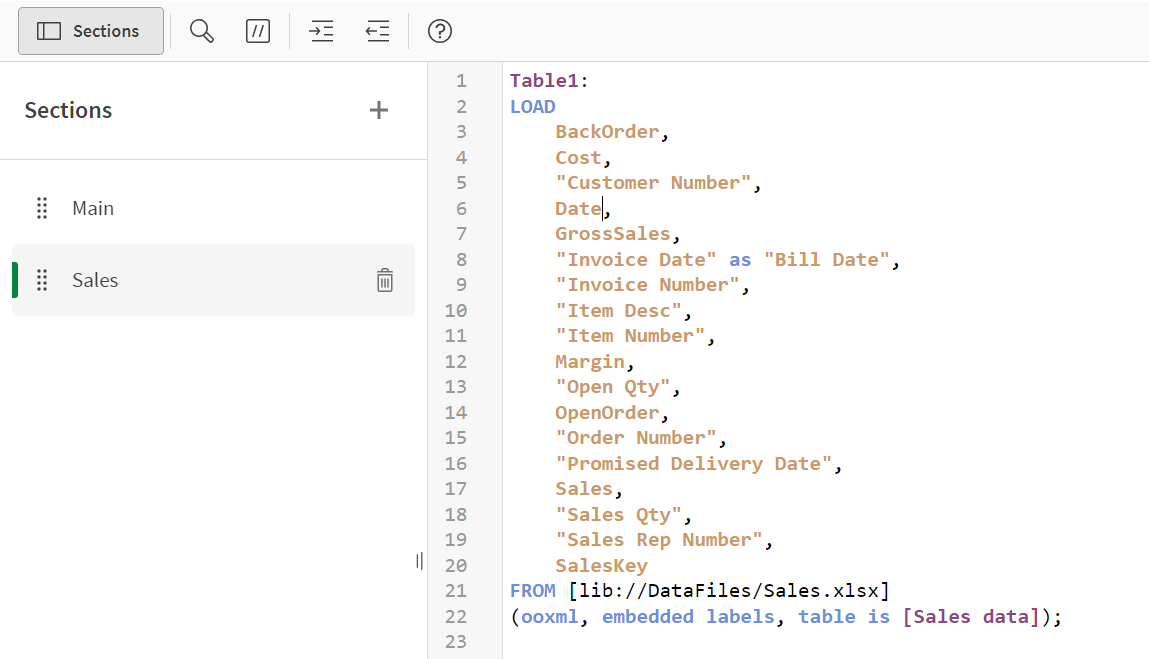The image size is (1149, 659).
Task: Click the OpenOrder field name
Action: tap(607, 413)
